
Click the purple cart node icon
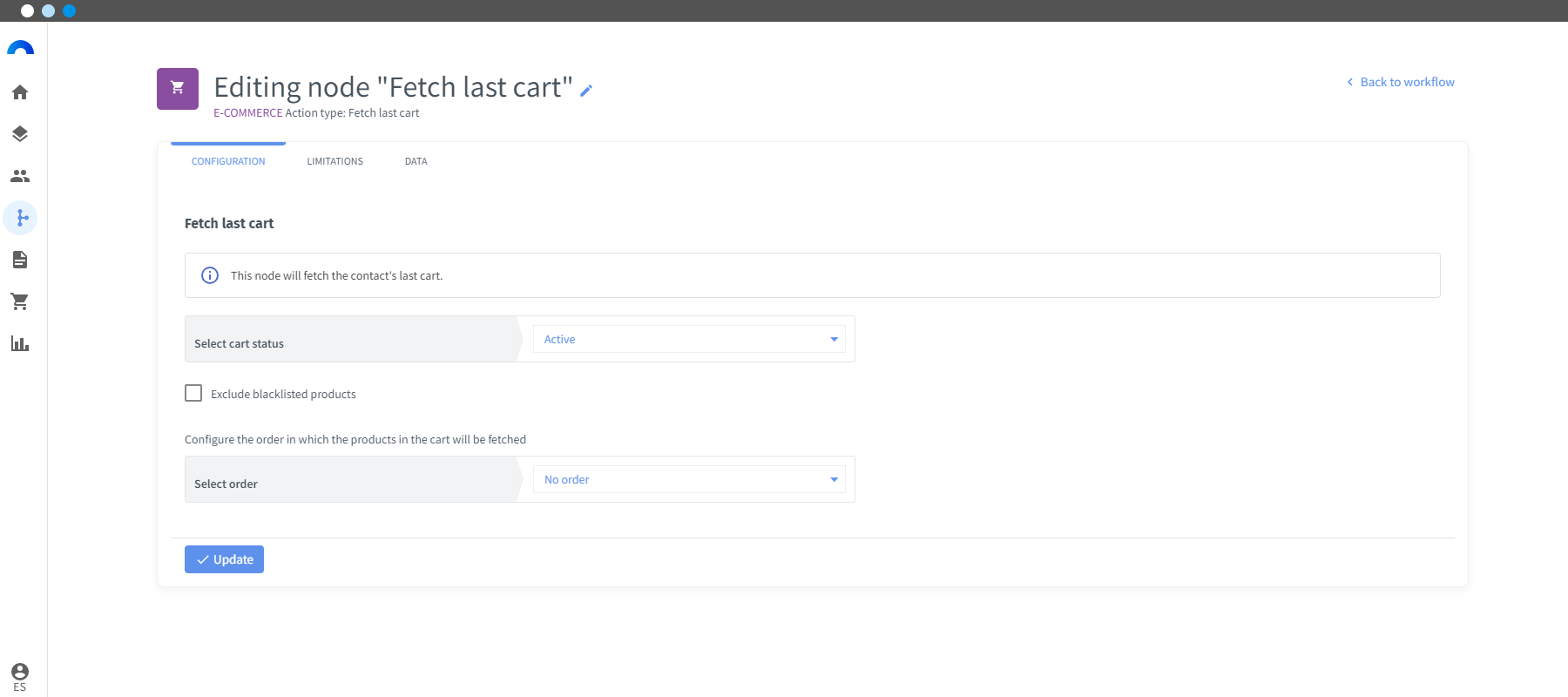tap(178, 89)
